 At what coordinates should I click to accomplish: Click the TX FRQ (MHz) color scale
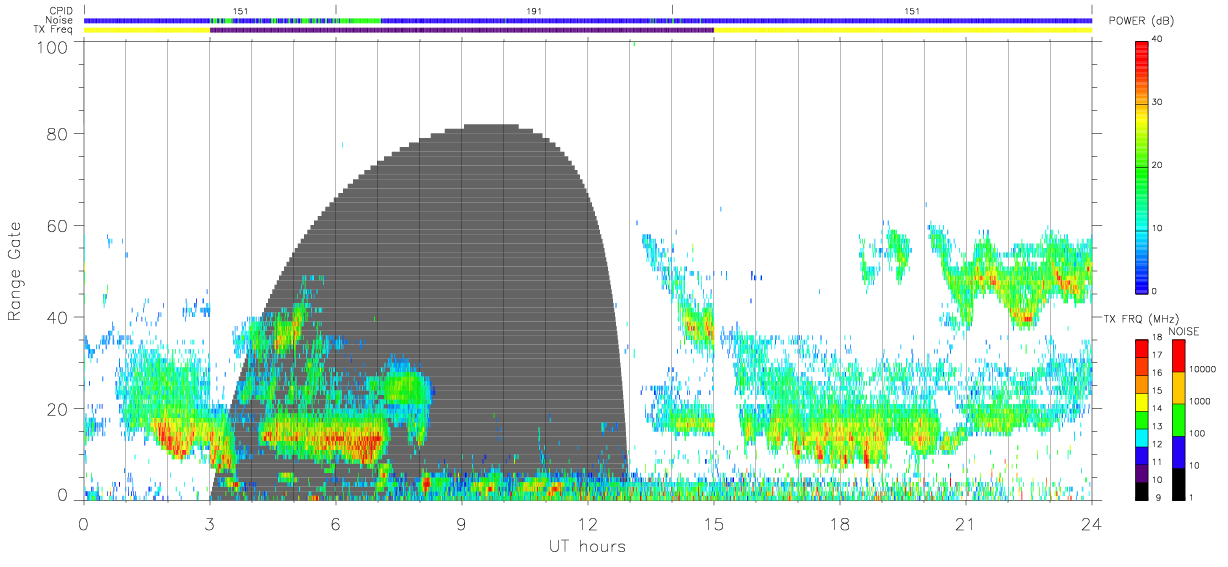point(1142,420)
